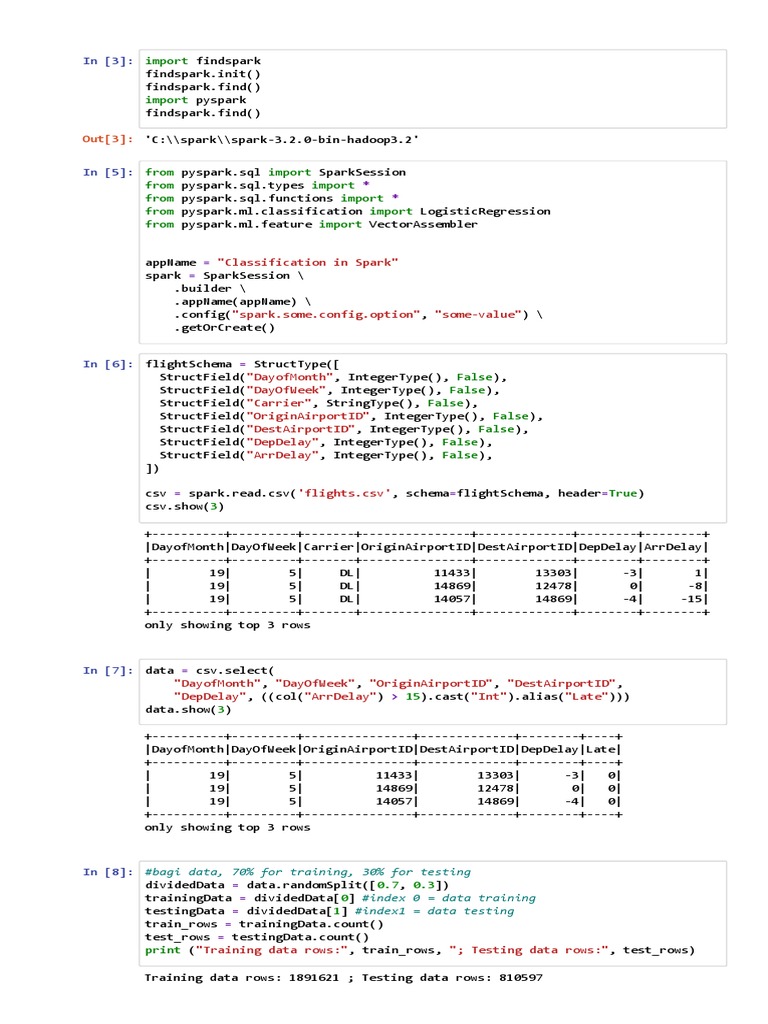Click the In [8] cell prompt

point(107,872)
